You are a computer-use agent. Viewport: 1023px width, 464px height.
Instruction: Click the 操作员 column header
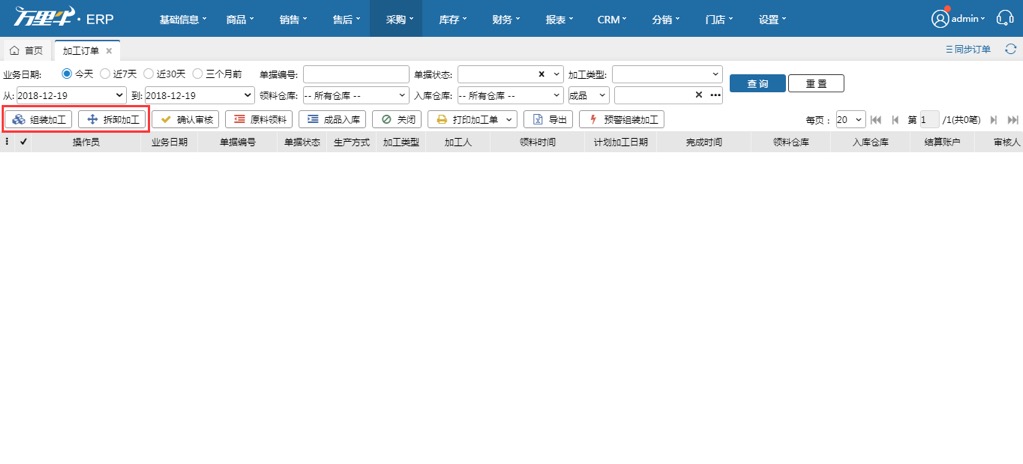tap(86, 142)
